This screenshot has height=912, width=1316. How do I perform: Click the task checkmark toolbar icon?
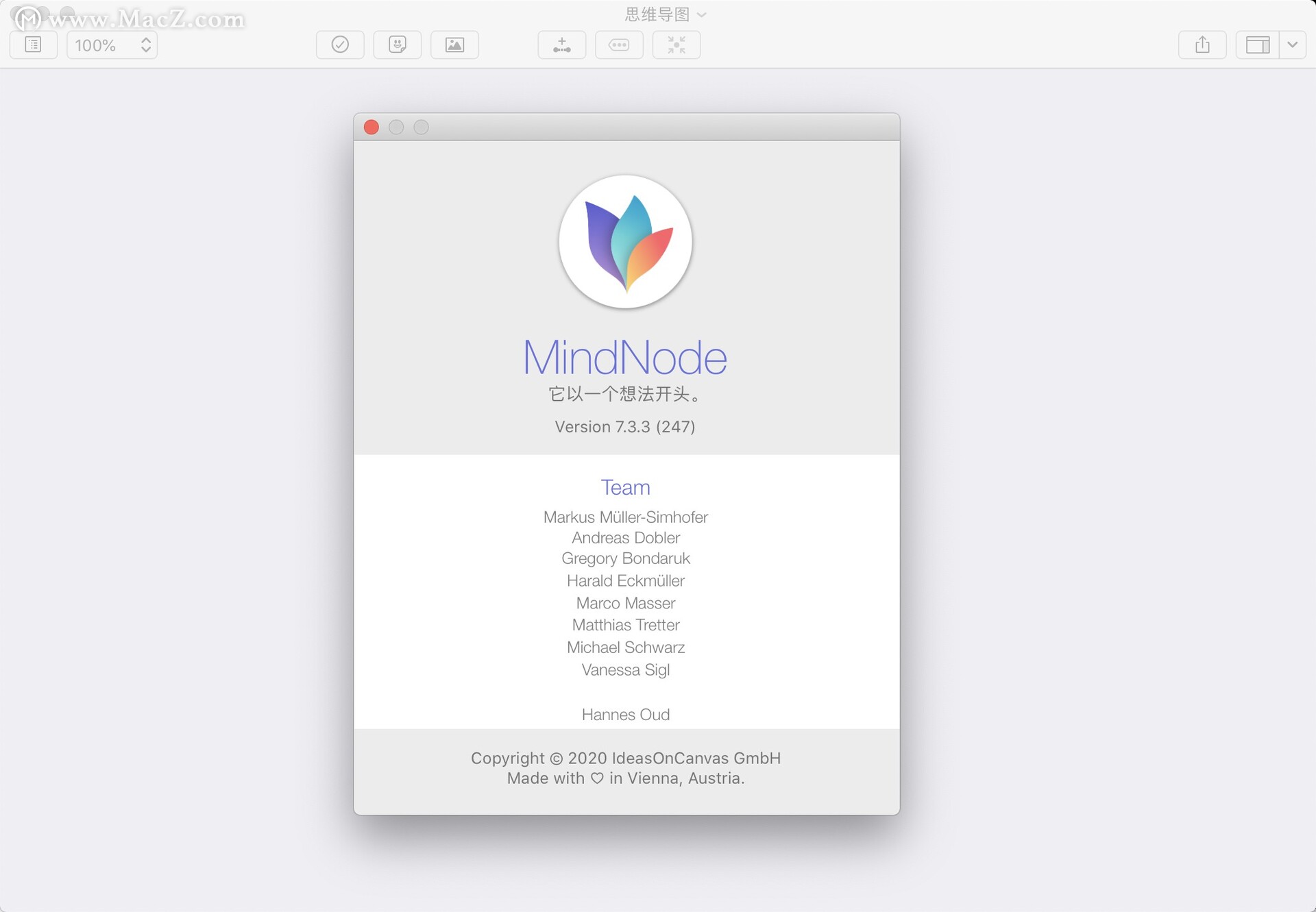(340, 45)
